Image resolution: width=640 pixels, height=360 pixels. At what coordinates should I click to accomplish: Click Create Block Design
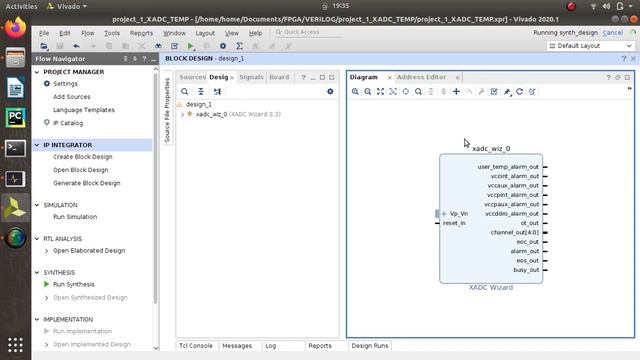click(82, 157)
